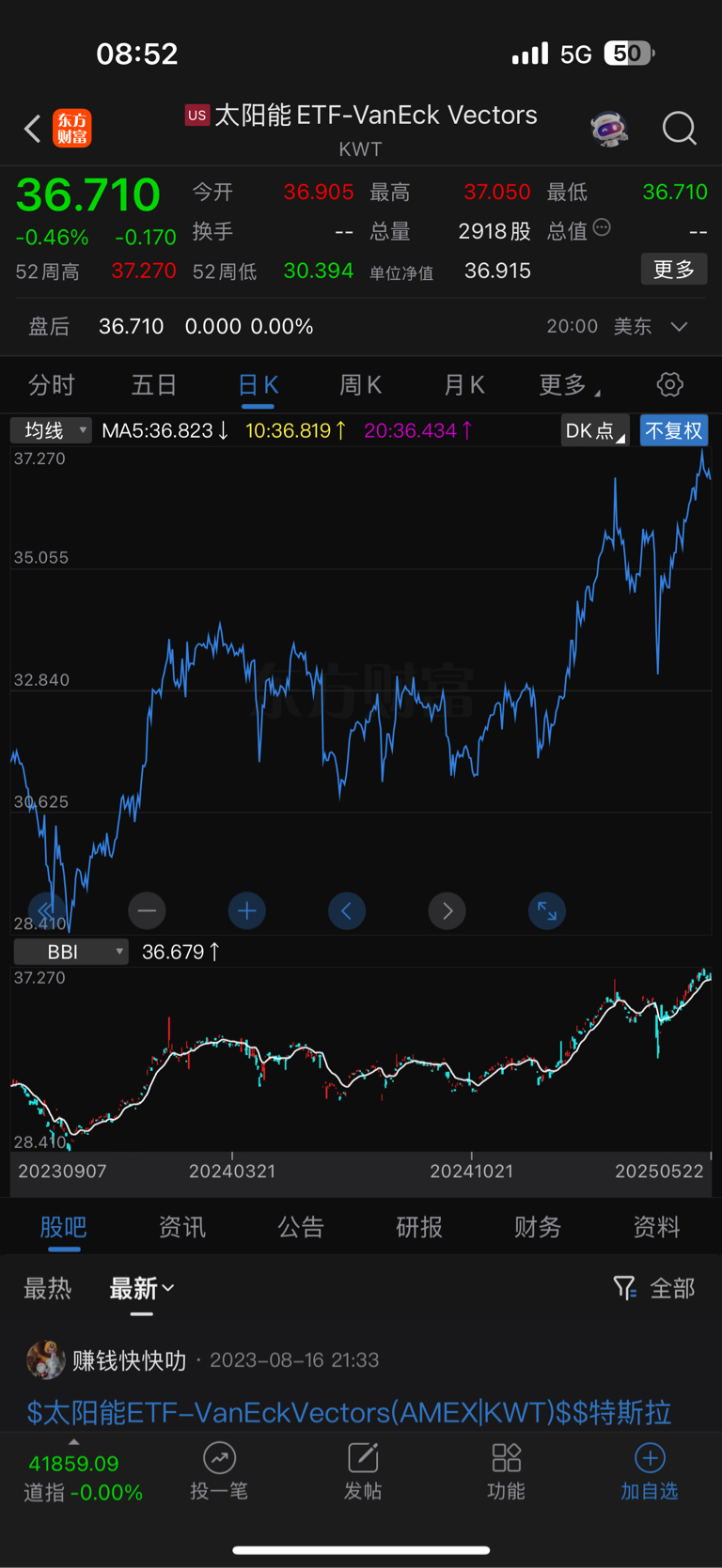Open the 财务 tab
The width and height of the screenshot is (722, 1568).
point(538,1227)
